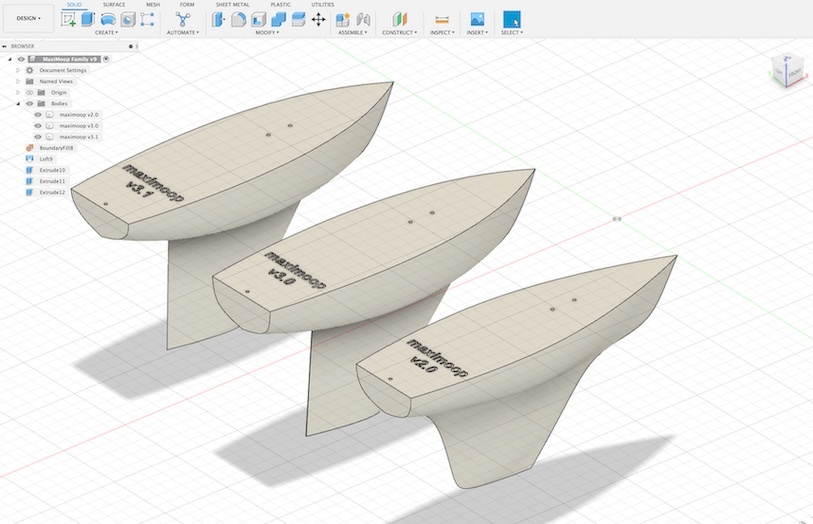
Task: Switch to the Surface tab
Action: coord(114,4)
